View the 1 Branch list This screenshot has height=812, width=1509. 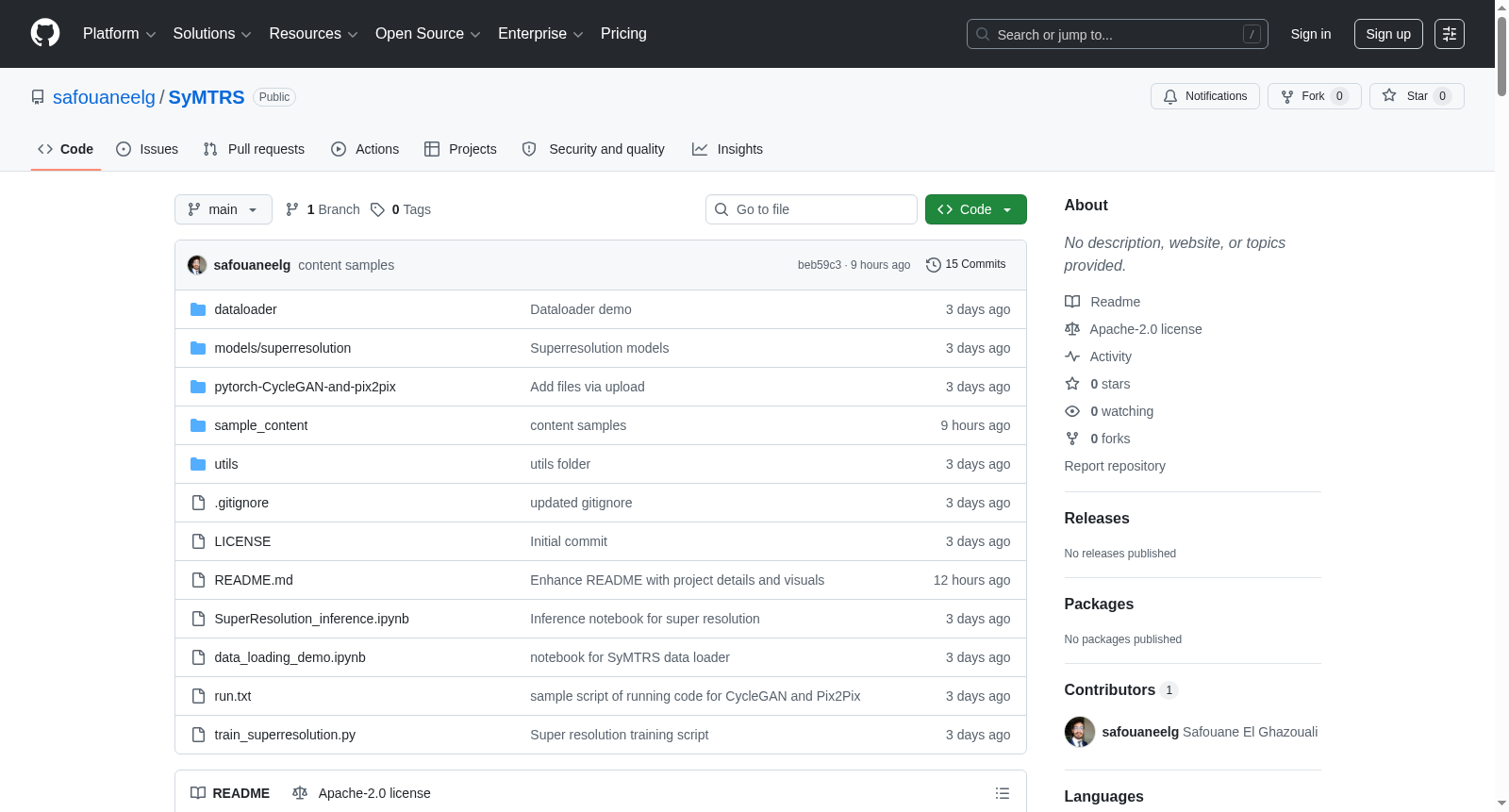[323, 209]
